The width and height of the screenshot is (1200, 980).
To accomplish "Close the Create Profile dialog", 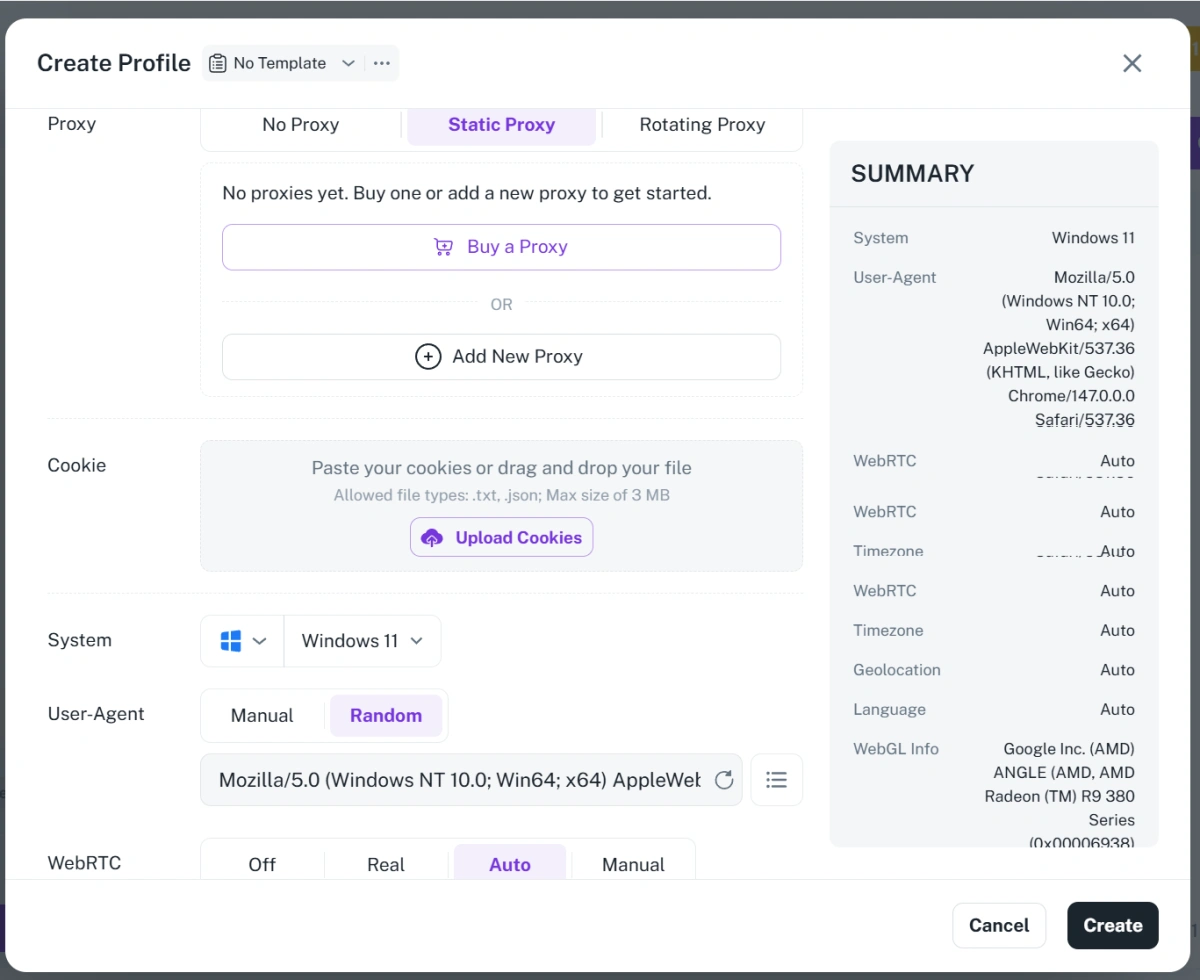I will coord(1132,63).
